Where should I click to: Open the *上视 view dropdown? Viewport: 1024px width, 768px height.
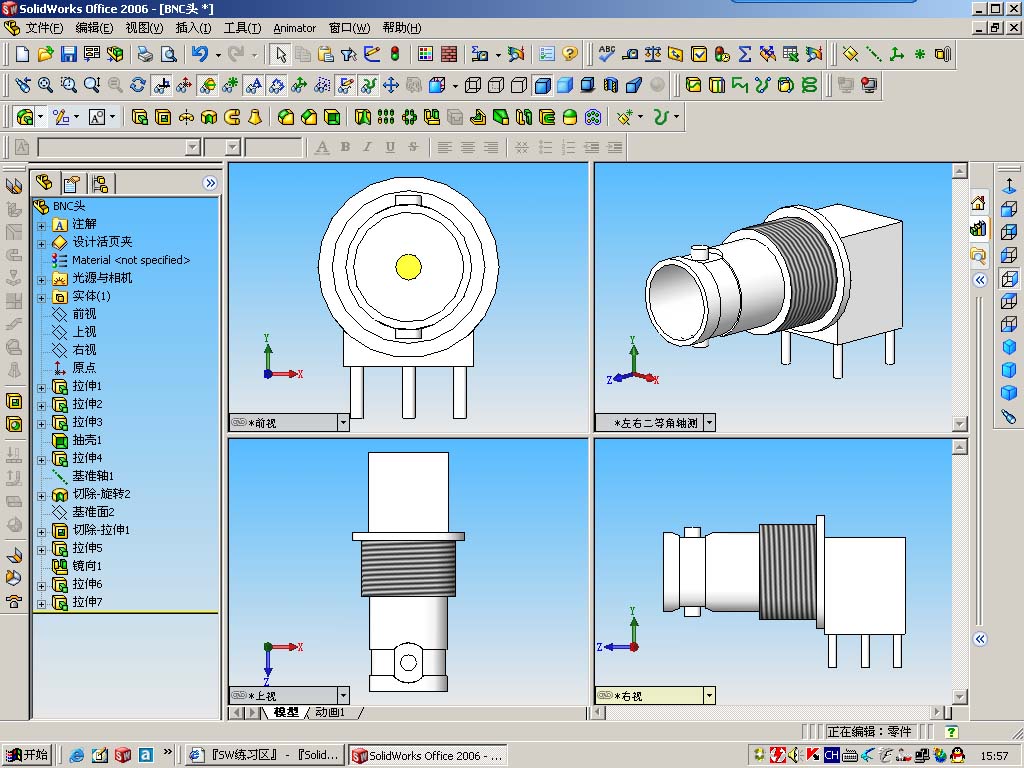pyautogui.click(x=344, y=696)
